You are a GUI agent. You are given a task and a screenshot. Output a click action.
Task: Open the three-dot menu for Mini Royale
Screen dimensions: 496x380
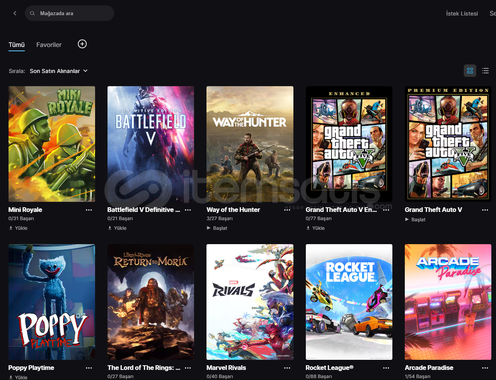tap(89, 210)
